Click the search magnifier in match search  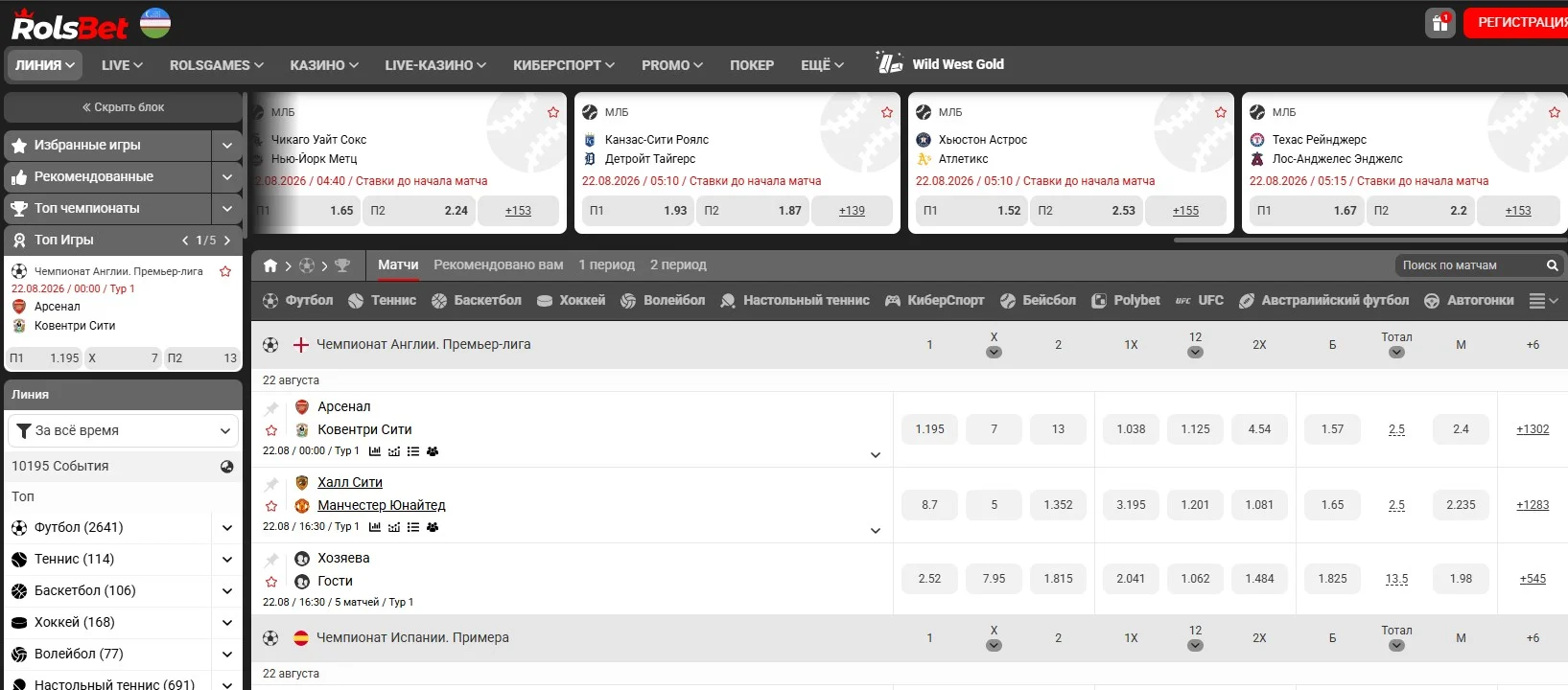click(1552, 265)
